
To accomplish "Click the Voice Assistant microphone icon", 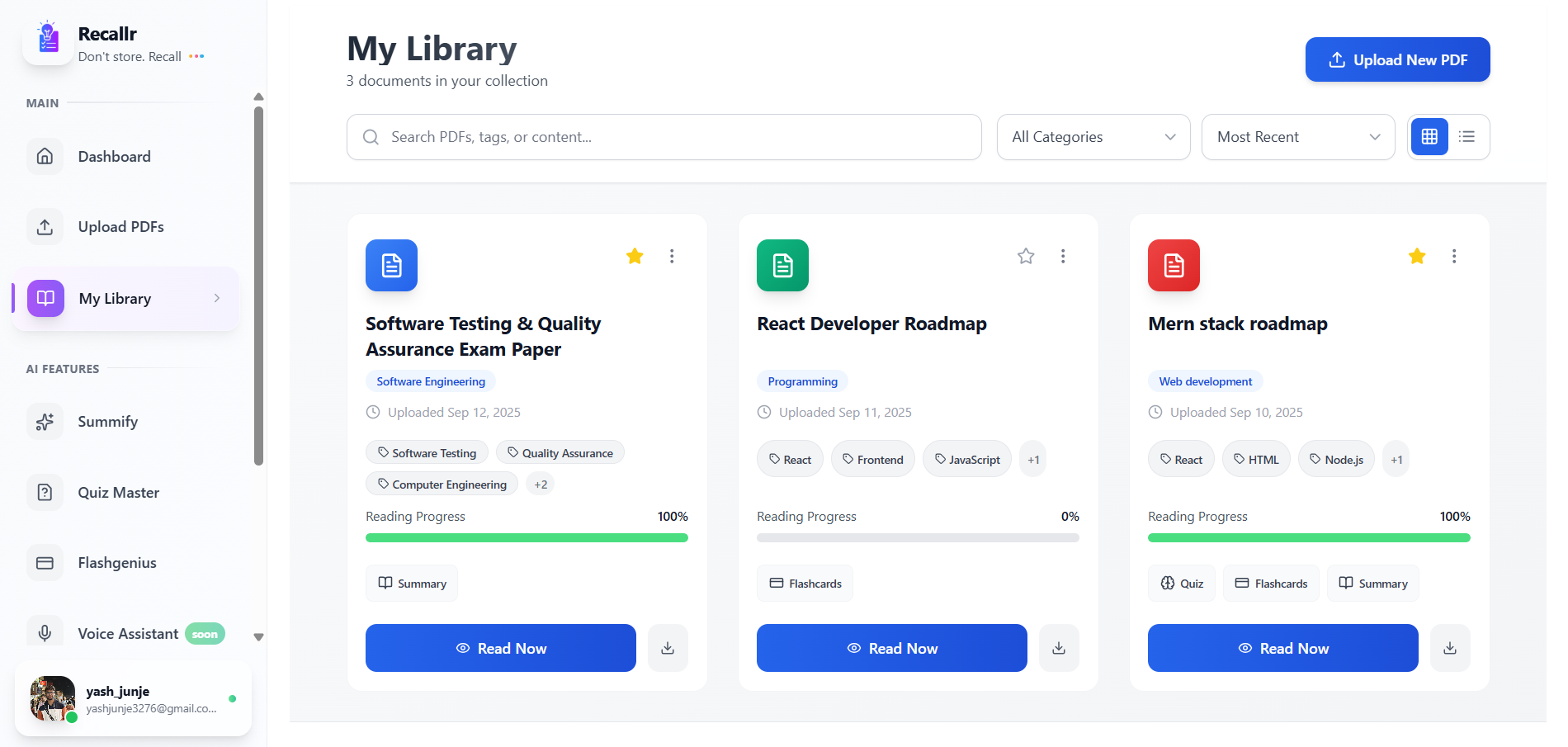I will 45,633.
